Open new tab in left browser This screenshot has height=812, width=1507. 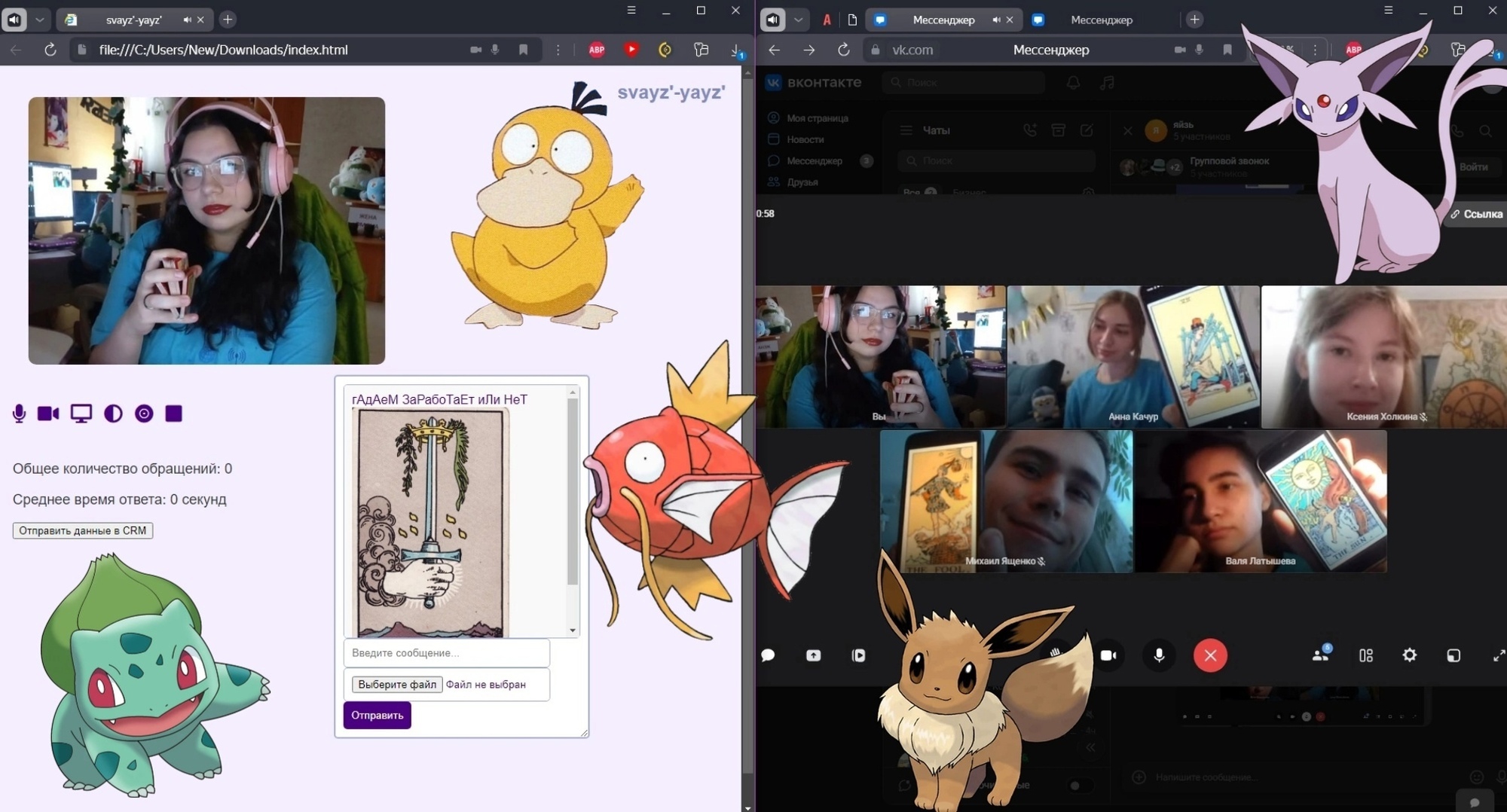228,20
